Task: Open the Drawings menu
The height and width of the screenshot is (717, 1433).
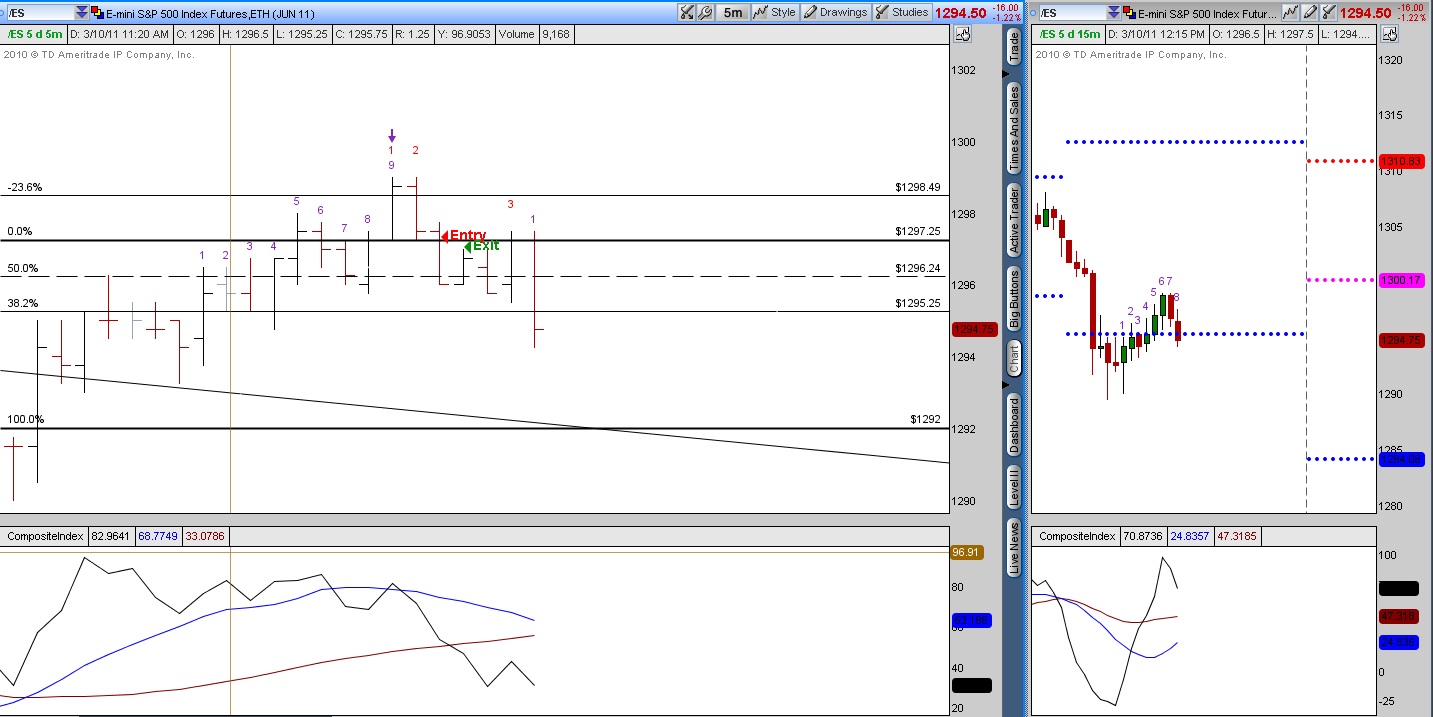Action: click(836, 12)
